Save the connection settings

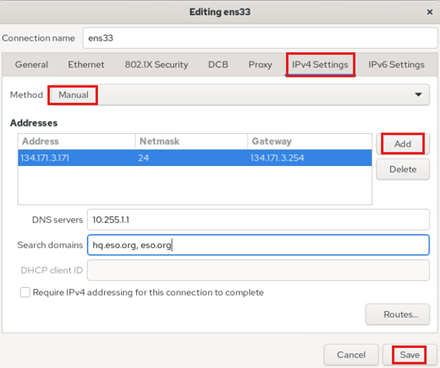click(410, 355)
